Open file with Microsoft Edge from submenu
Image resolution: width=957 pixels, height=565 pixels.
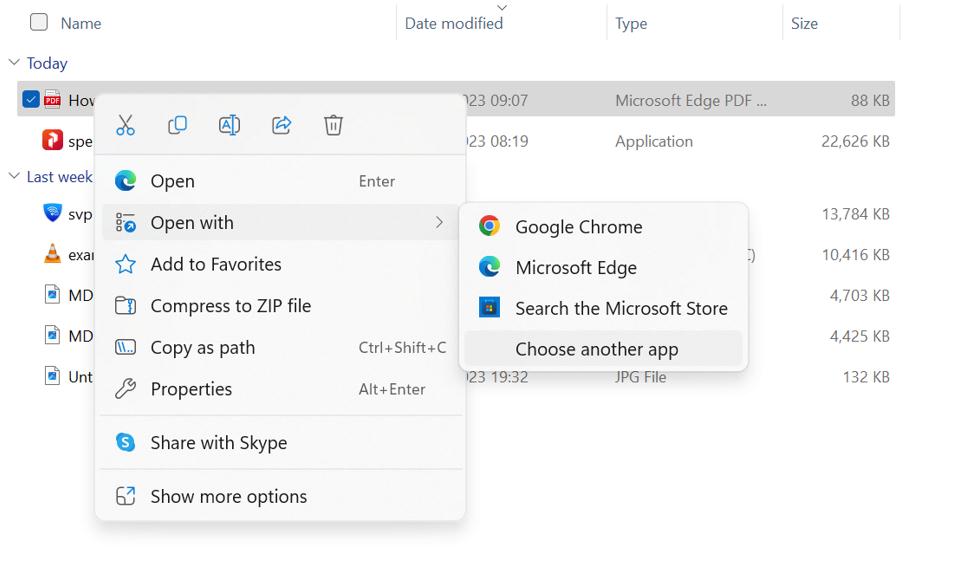point(575,268)
